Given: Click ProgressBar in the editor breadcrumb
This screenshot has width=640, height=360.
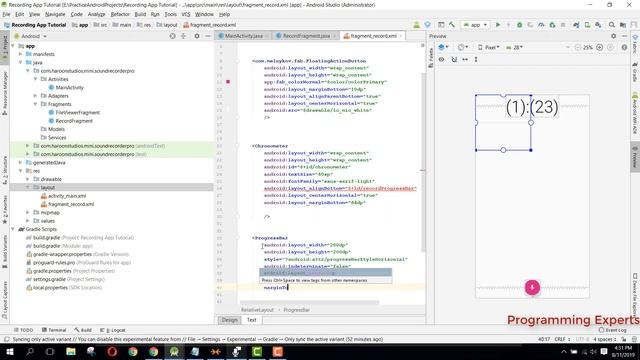Looking at the screenshot, I should (x=296, y=310).
